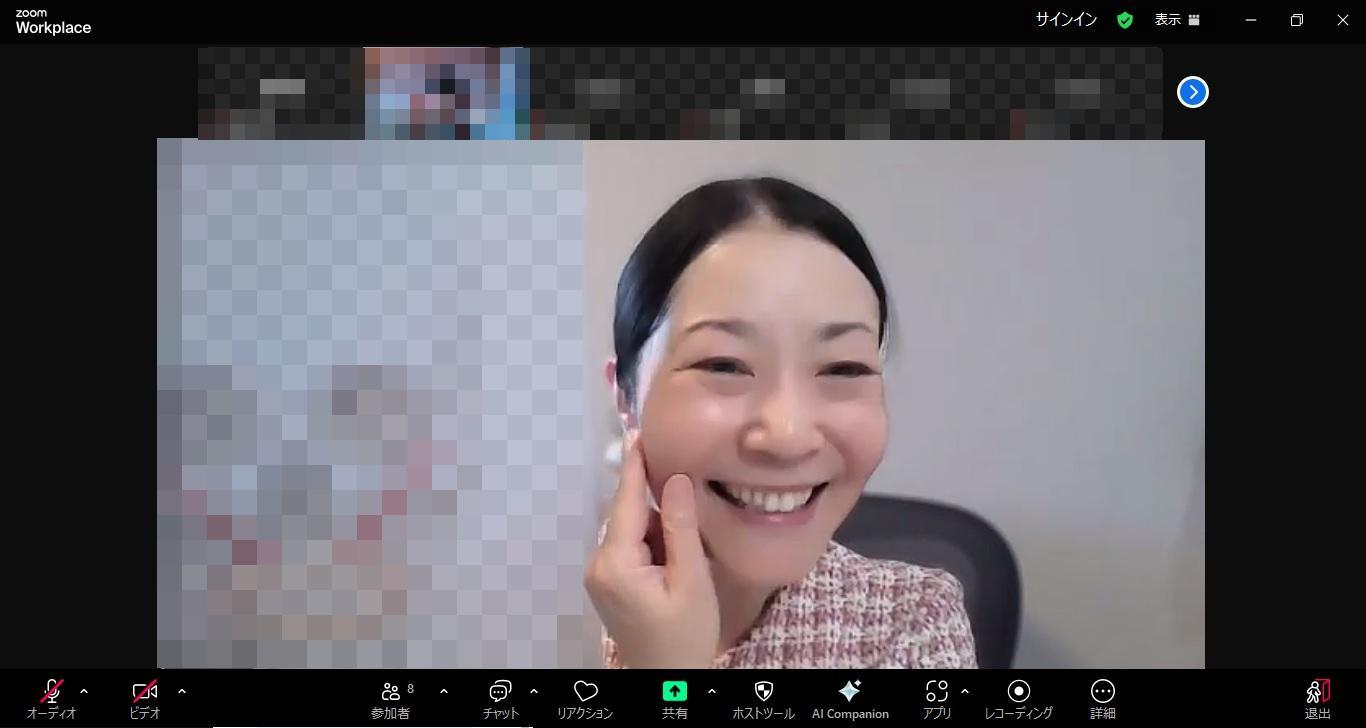Select the active speaker video thumbnail
The width and height of the screenshot is (1366, 728).
(445, 91)
